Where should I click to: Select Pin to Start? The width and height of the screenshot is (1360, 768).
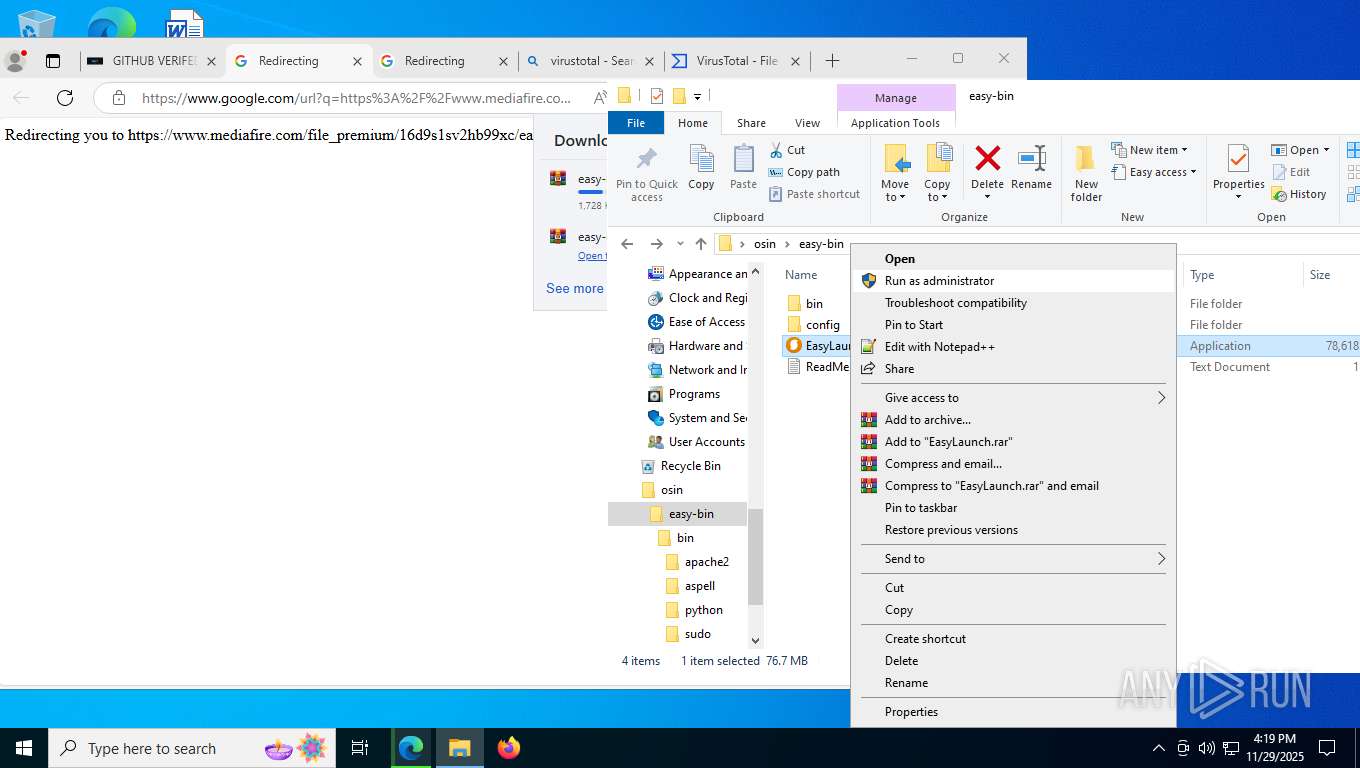pos(1013,325)
